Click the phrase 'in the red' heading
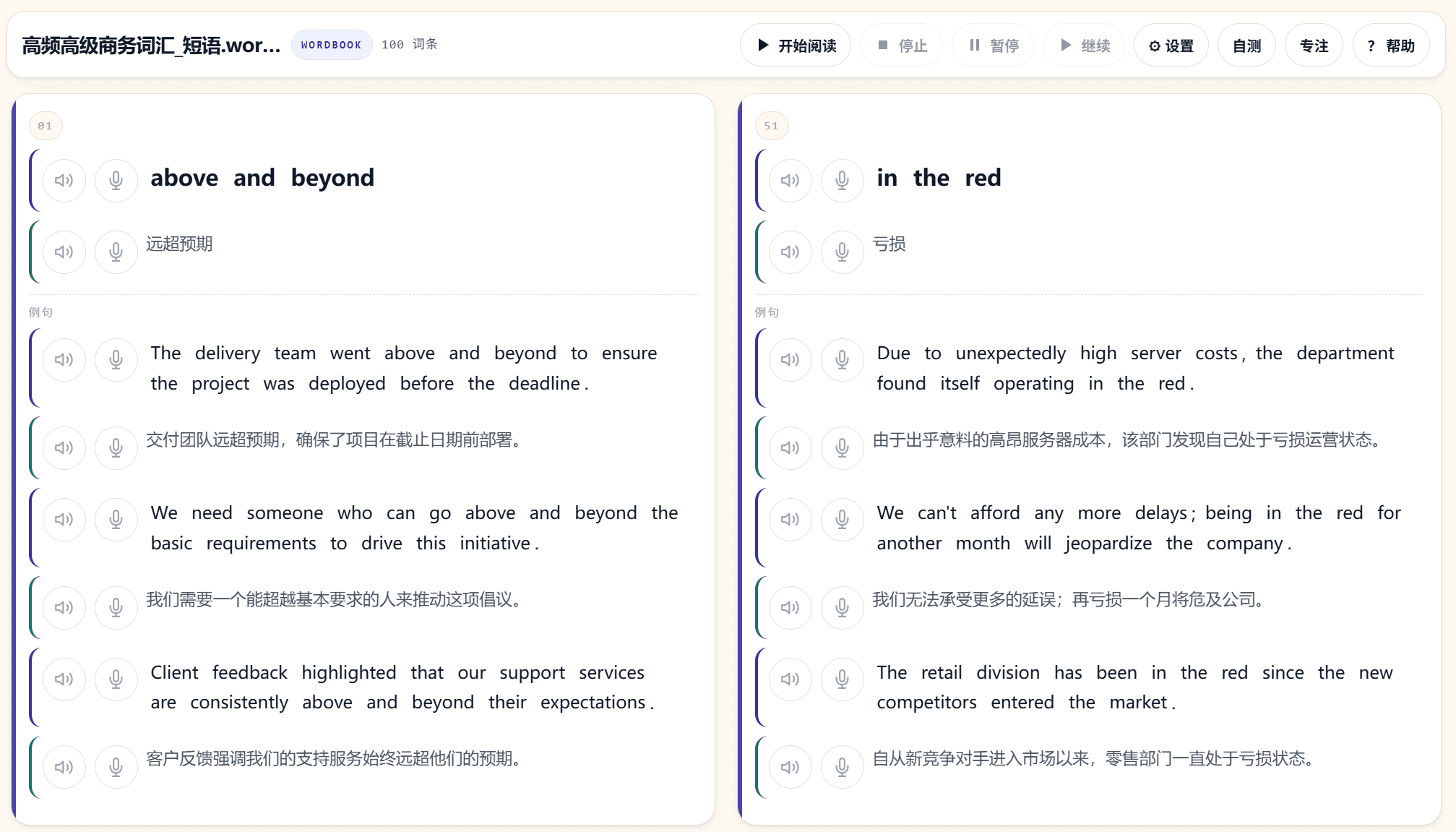Screen dimensions: 1456x832 coord(939,178)
